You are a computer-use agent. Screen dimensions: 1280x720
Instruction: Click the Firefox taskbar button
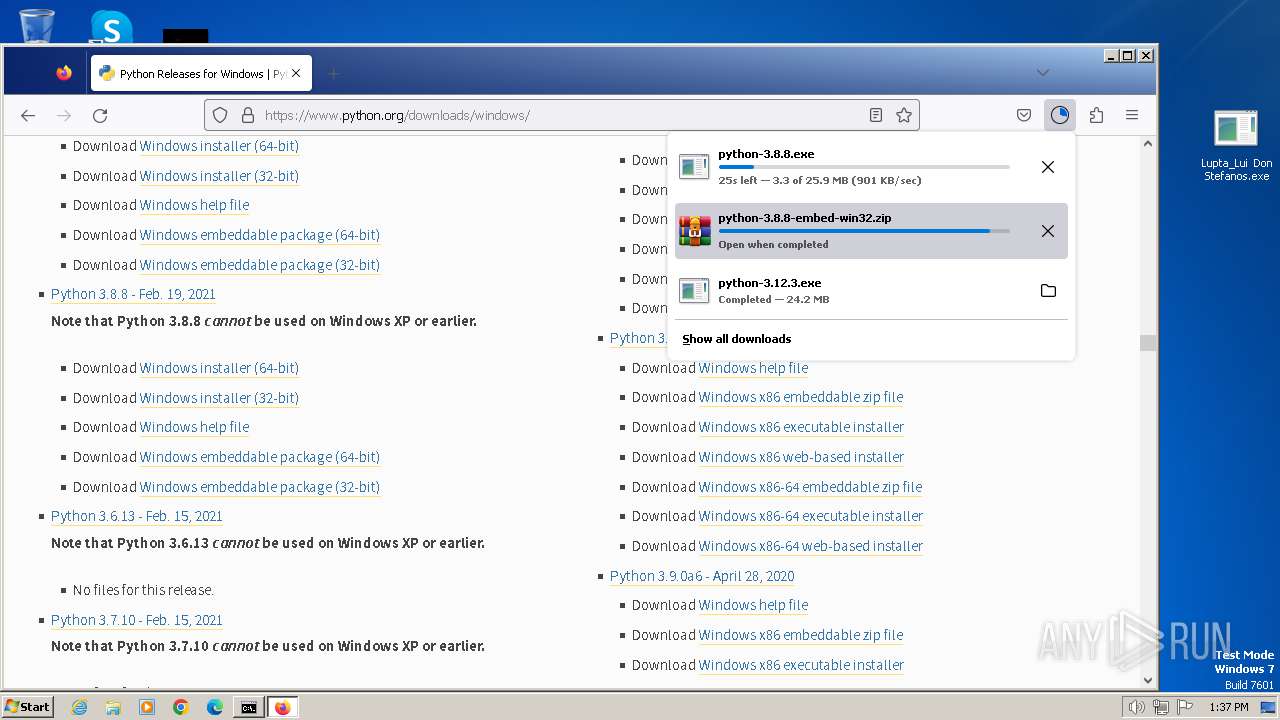(282, 707)
